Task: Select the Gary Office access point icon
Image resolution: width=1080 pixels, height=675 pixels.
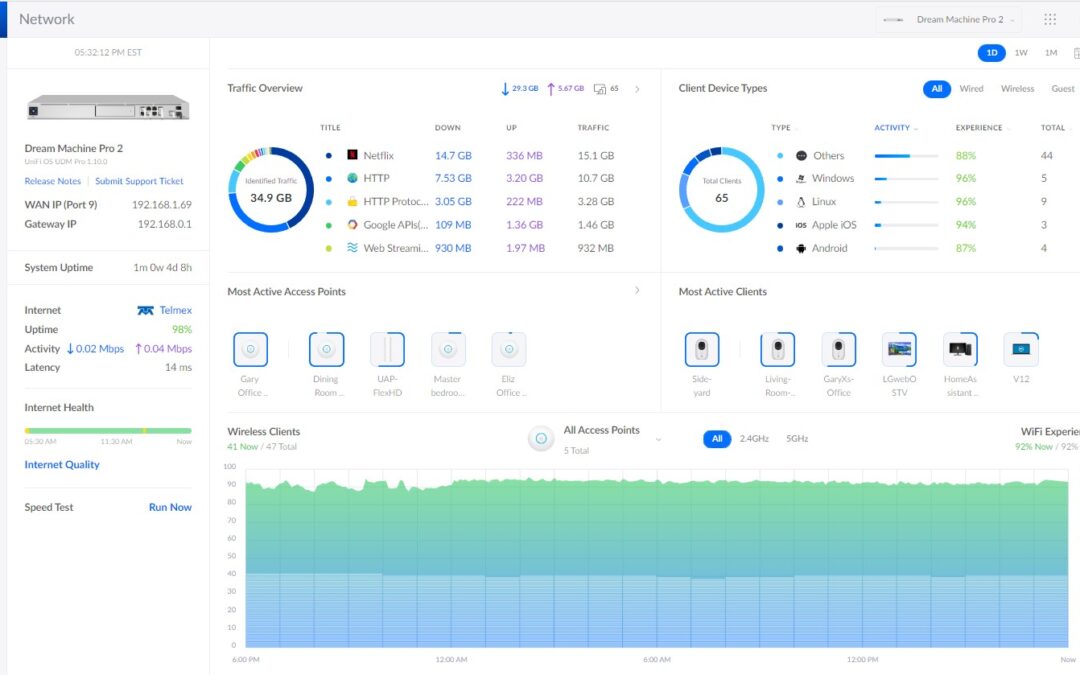Action: (x=250, y=350)
